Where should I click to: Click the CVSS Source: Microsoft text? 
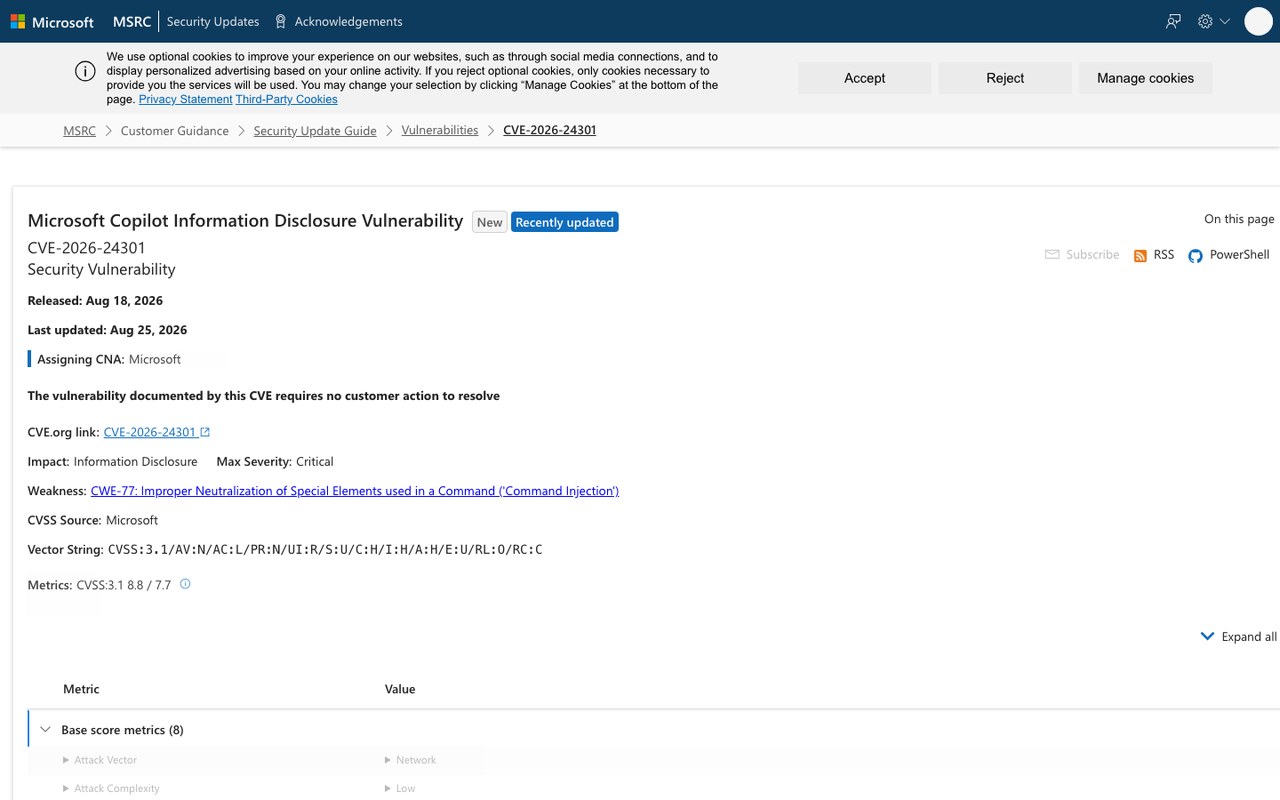pyautogui.click(x=93, y=520)
